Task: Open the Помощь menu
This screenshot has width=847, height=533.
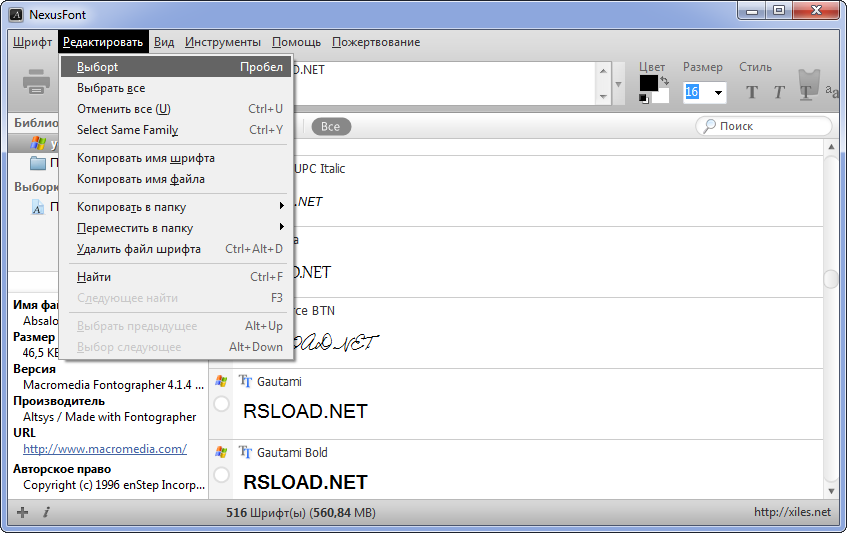Action: tap(296, 42)
